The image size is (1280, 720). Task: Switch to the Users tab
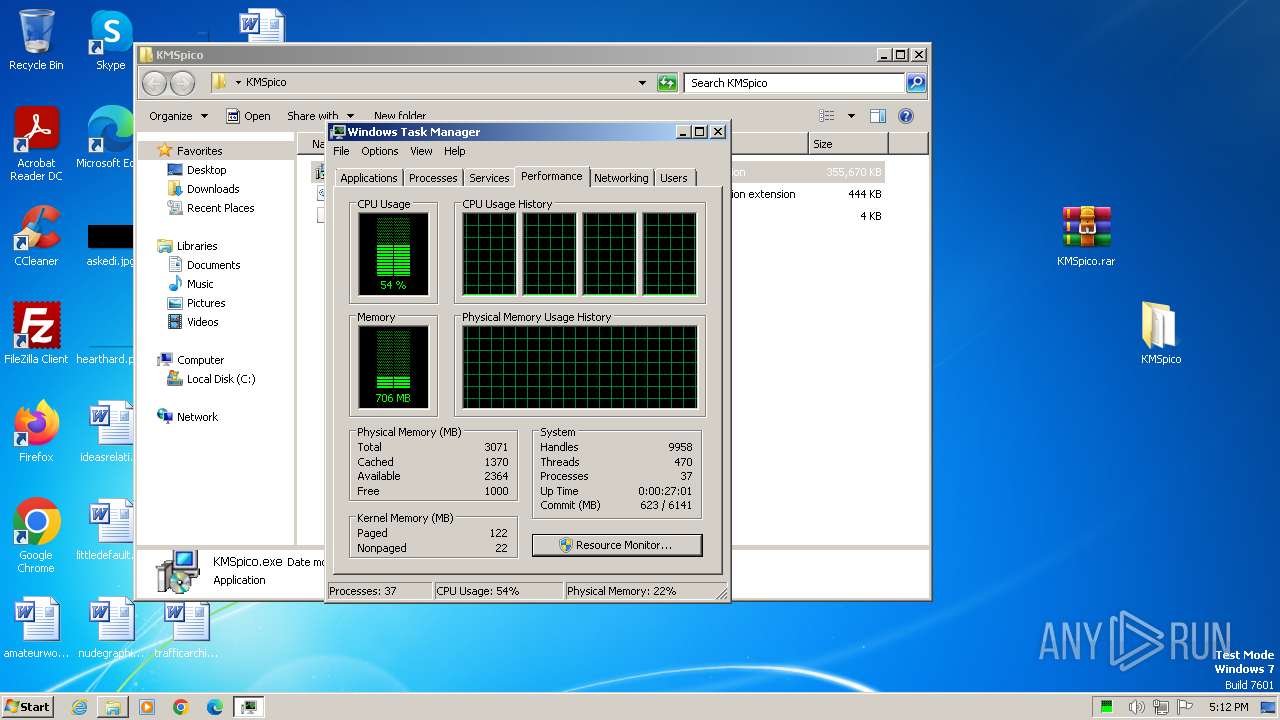tap(674, 178)
